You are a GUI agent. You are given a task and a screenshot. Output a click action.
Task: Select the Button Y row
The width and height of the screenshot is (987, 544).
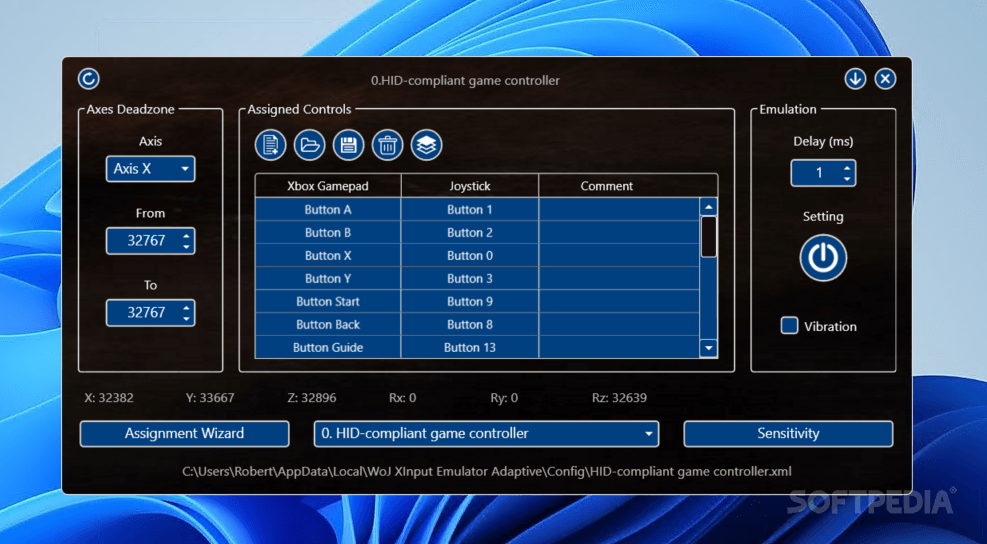coord(477,278)
